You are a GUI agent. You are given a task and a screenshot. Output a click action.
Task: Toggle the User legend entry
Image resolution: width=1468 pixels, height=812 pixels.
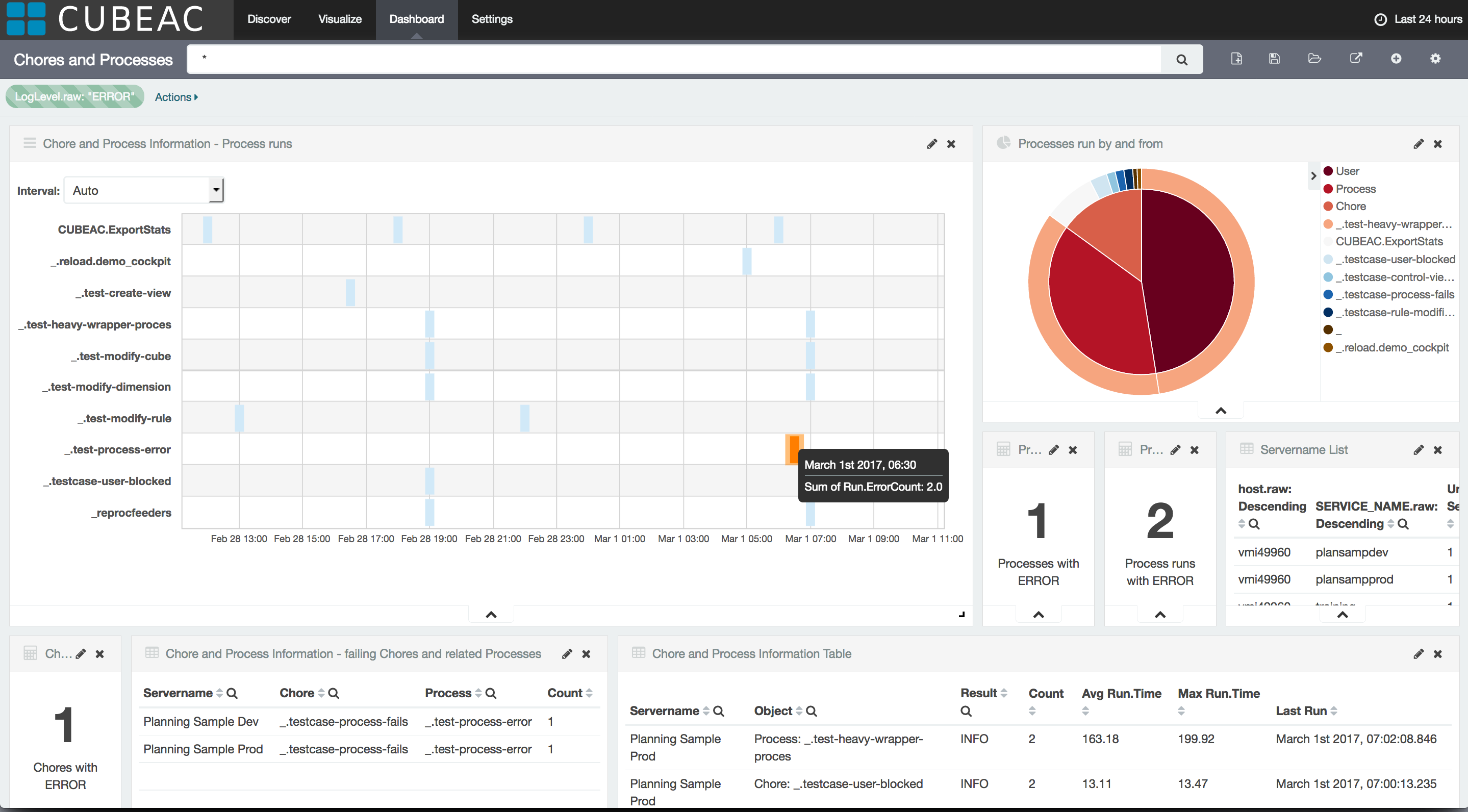click(x=1347, y=171)
